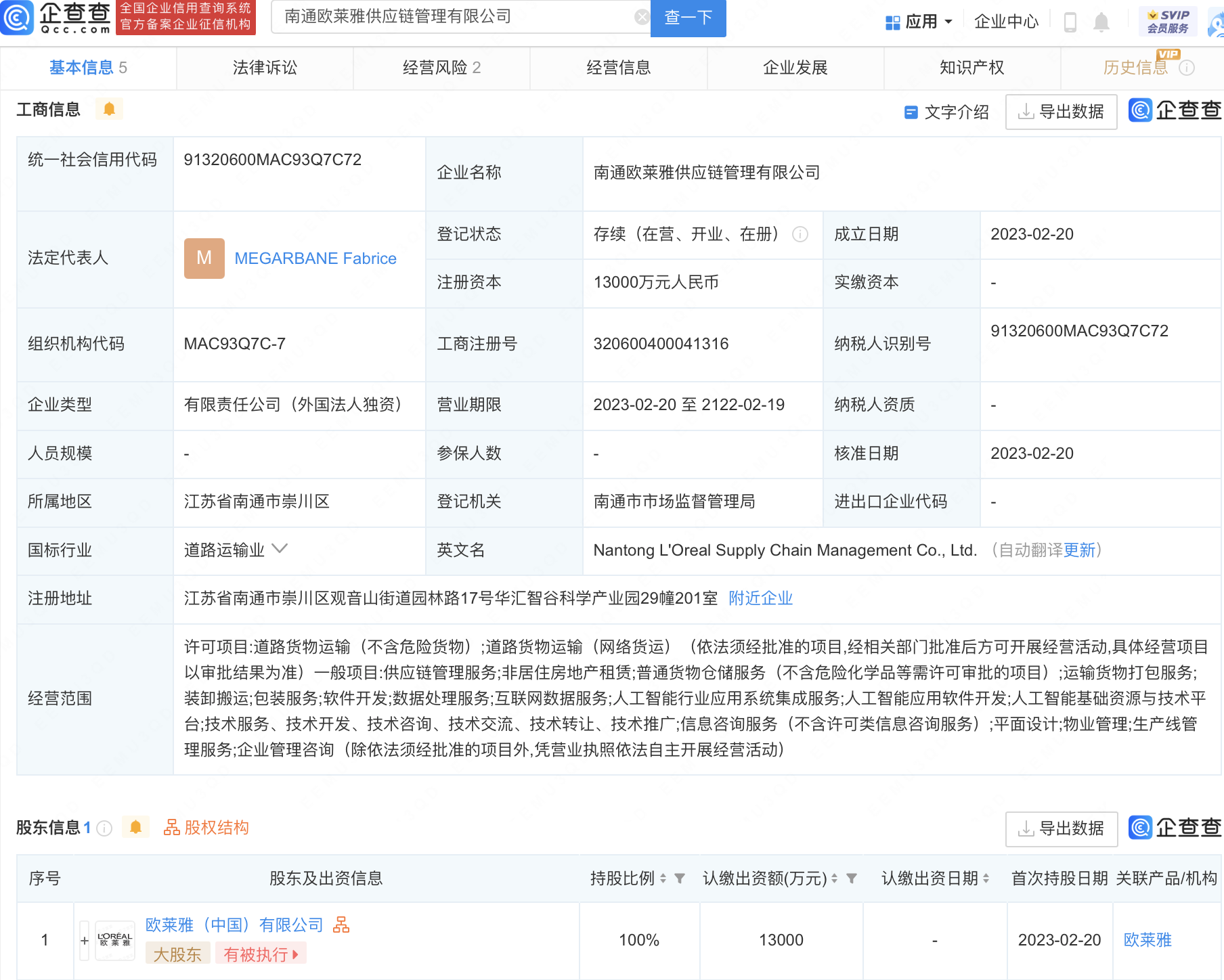Open 欧莱雅 related product link
The height and width of the screenshot is (980, 1224).
click(1147, 940)
